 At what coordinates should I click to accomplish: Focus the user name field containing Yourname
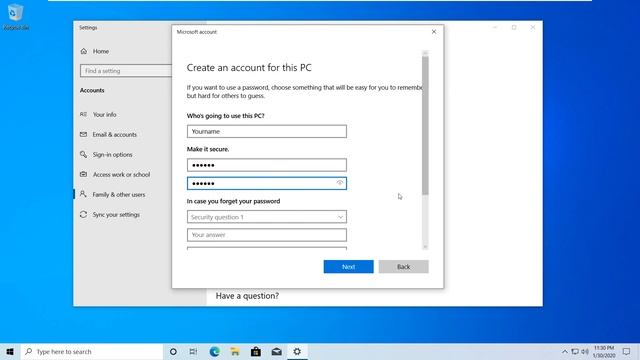pyautogui.click(x=267, y=131)
